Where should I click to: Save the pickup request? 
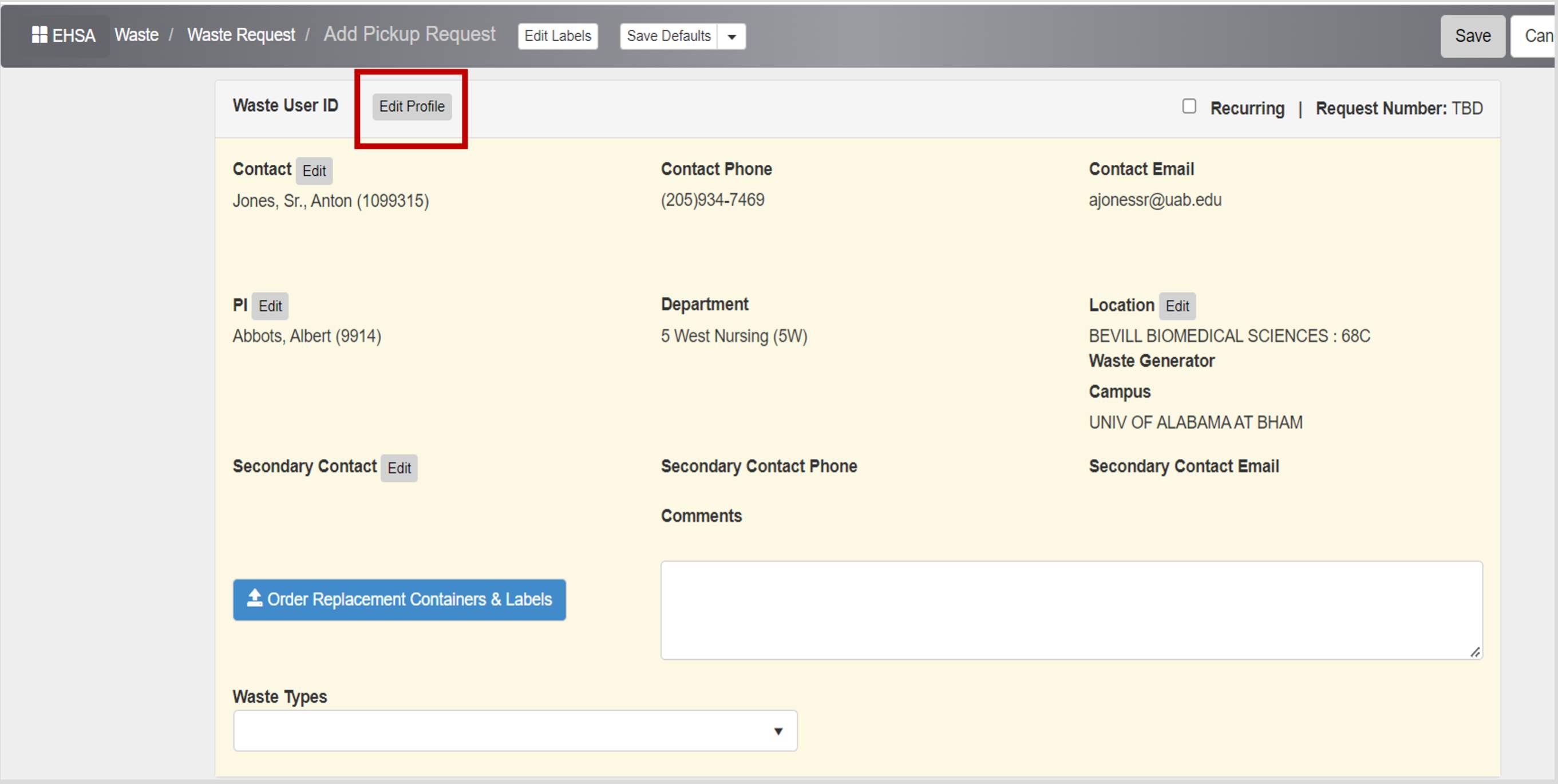(x=1473, y=35)
